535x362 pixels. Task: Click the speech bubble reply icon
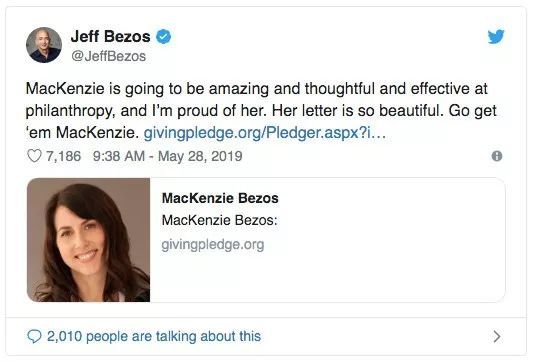[34, 336]
